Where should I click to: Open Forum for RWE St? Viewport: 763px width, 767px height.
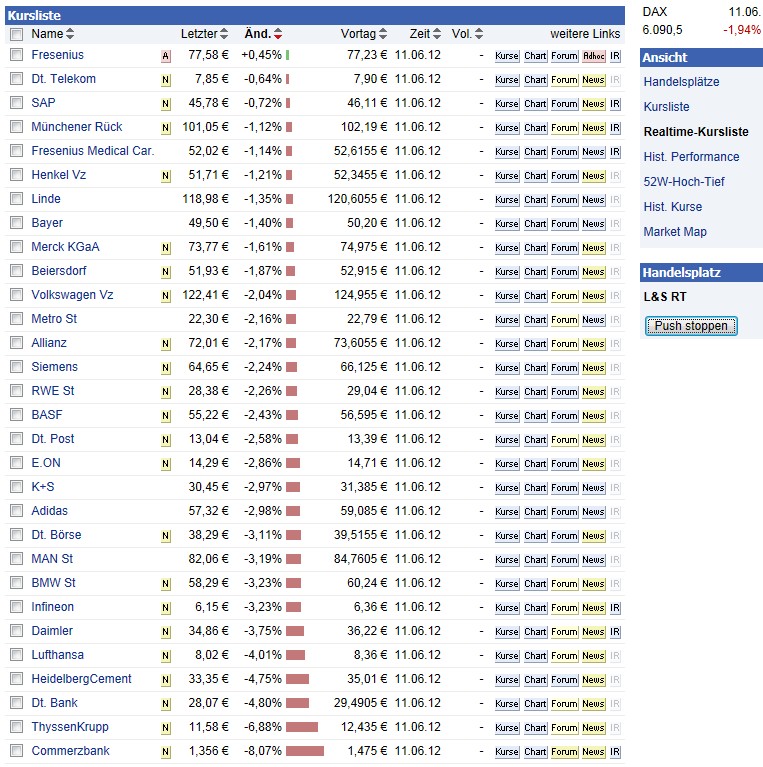[x=564, y=391]
